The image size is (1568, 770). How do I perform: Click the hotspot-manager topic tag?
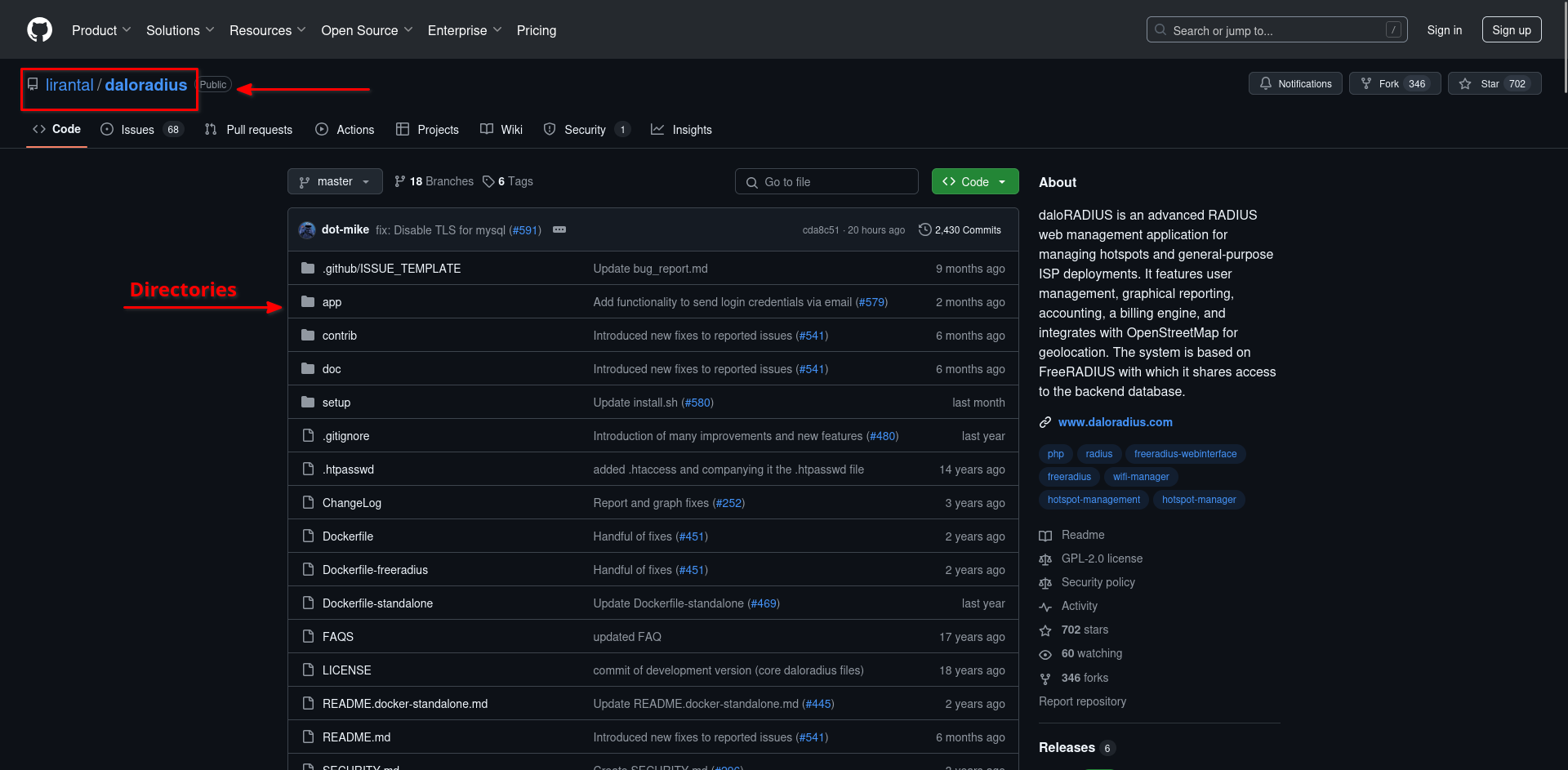pos(1199,500)
